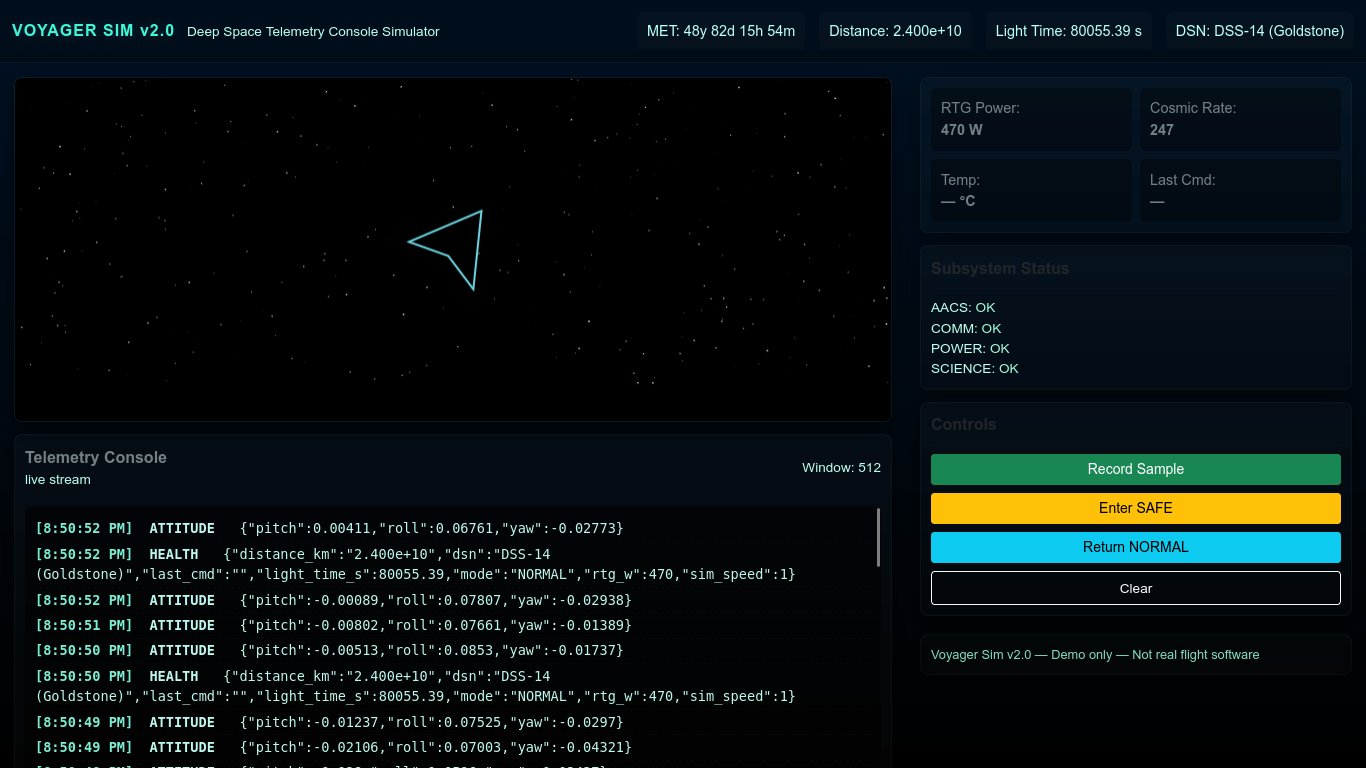Image resolution: width=1366 pixels, height=768 pixels.
Task: Click the SCIENCE: OK status line
Action: click(x=974, y=368)
